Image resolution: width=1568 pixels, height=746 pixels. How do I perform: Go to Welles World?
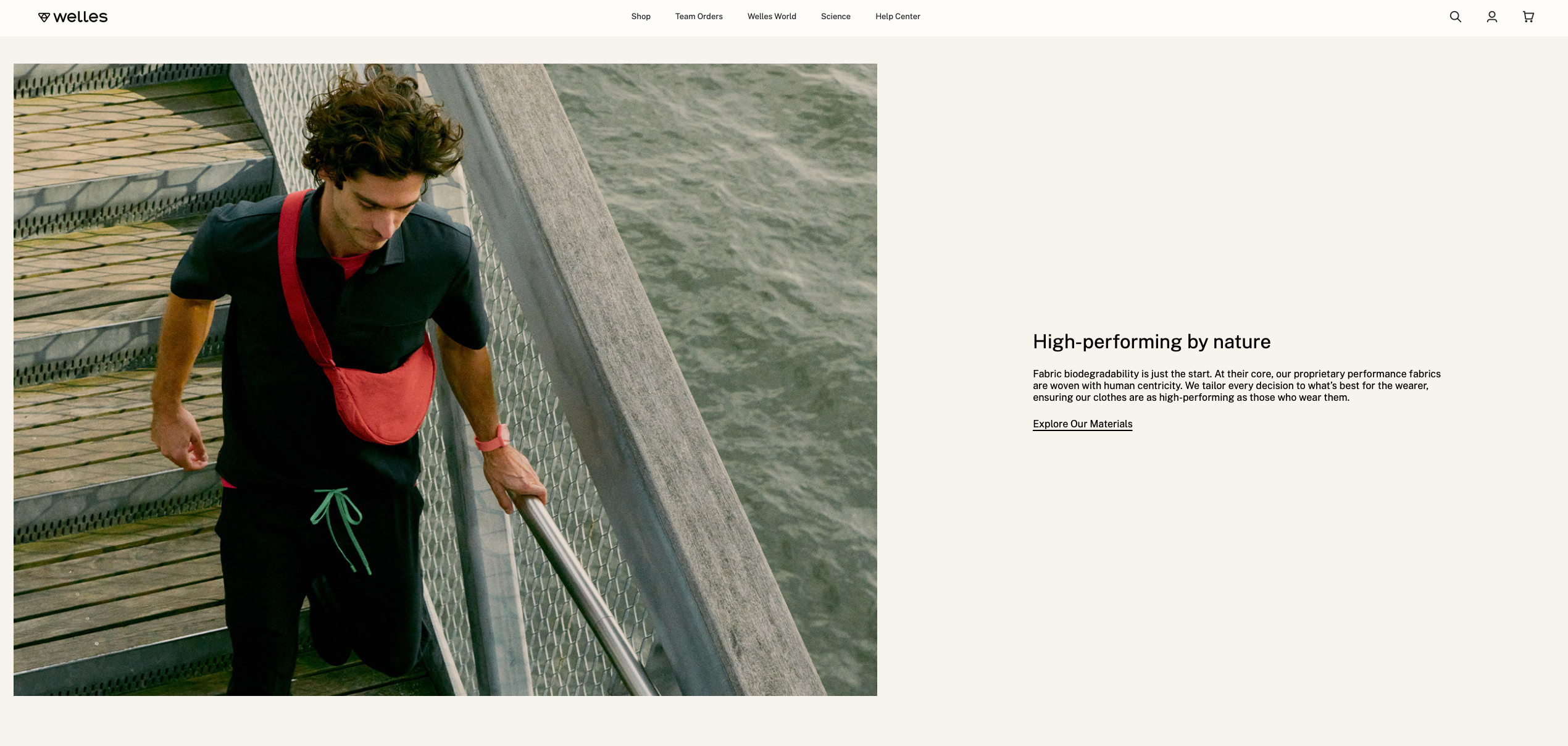pyautogui.click(x=772, y=17)
